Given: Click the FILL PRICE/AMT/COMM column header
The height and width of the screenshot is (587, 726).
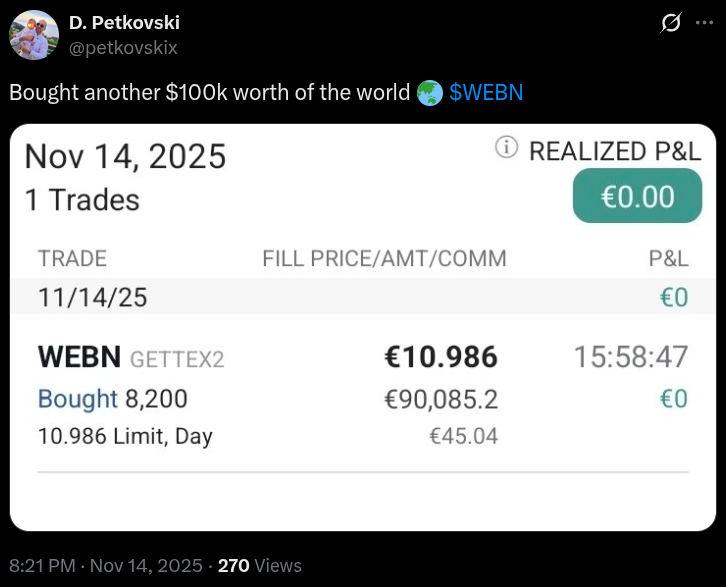Looking at the screenshot, I should tap(384, 258).
